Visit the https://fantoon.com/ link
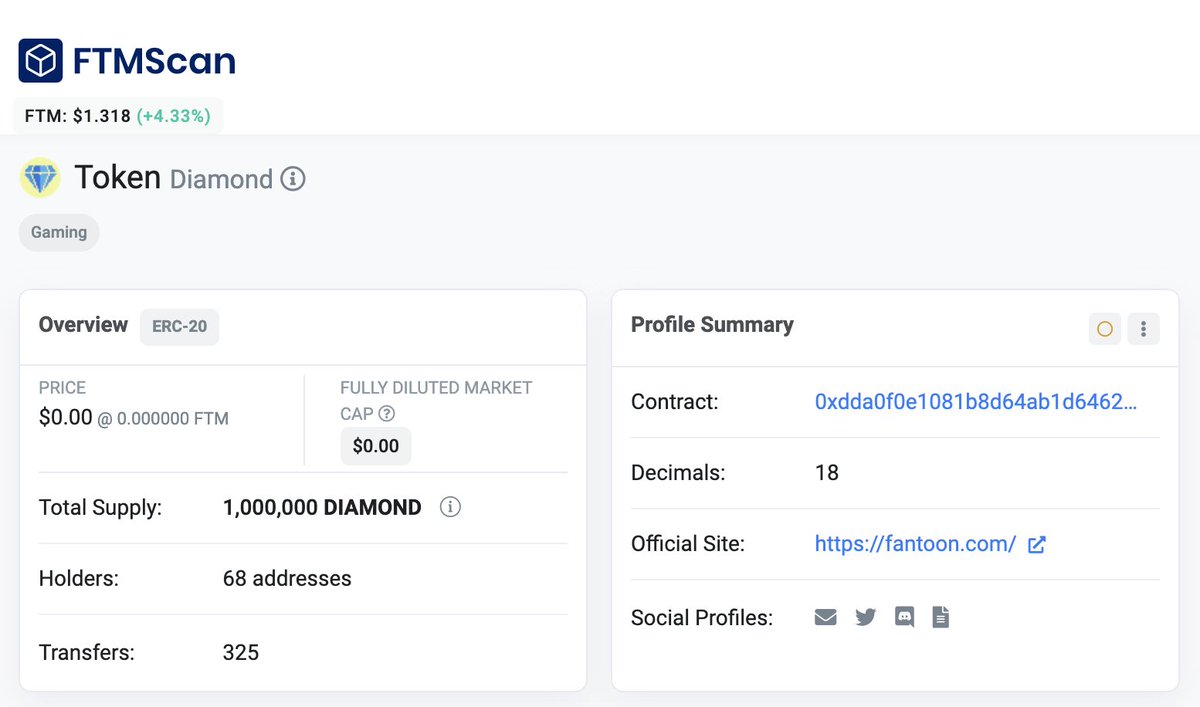The image size is (1200, 707). coord(916,544)
